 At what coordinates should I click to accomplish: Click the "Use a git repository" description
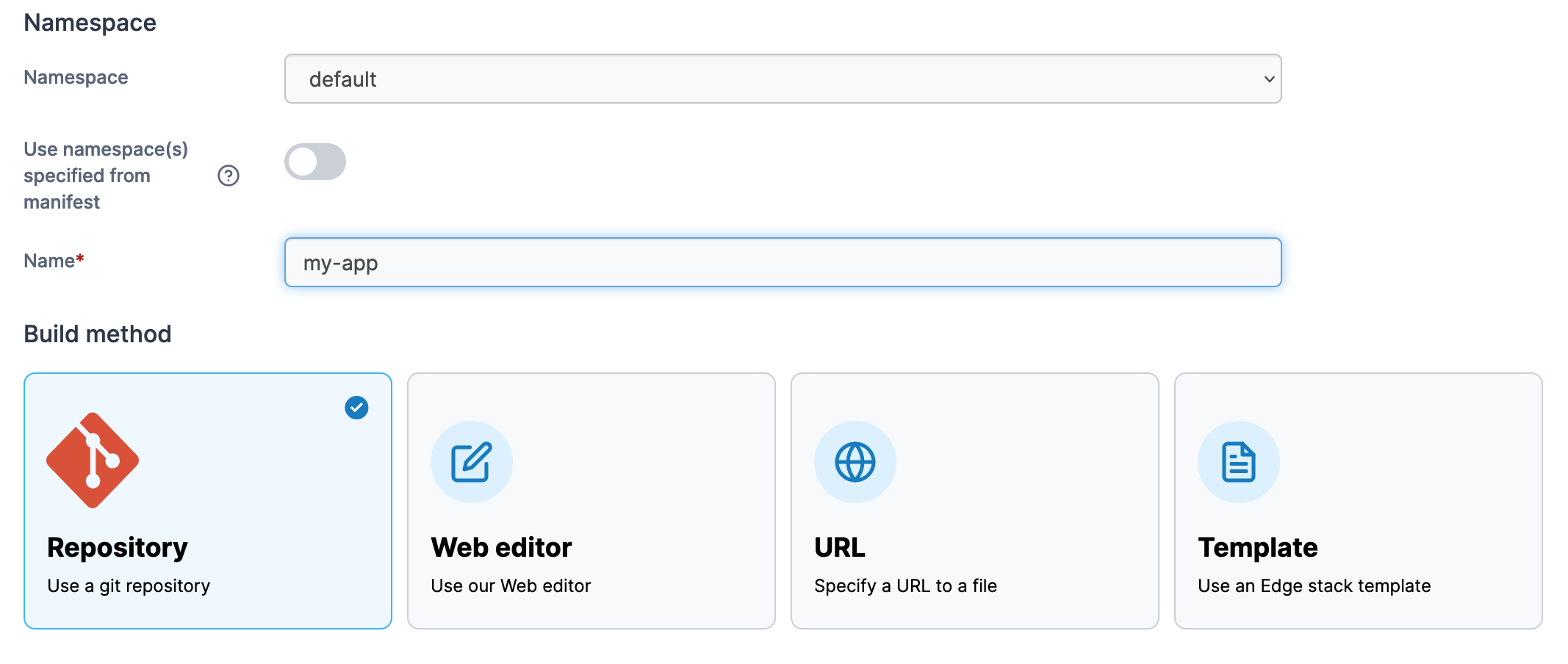(x=129, y=586)
